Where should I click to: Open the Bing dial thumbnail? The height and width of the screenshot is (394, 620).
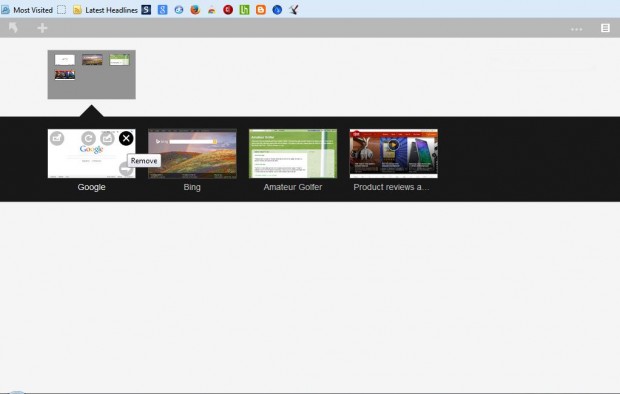coord(192,153)
